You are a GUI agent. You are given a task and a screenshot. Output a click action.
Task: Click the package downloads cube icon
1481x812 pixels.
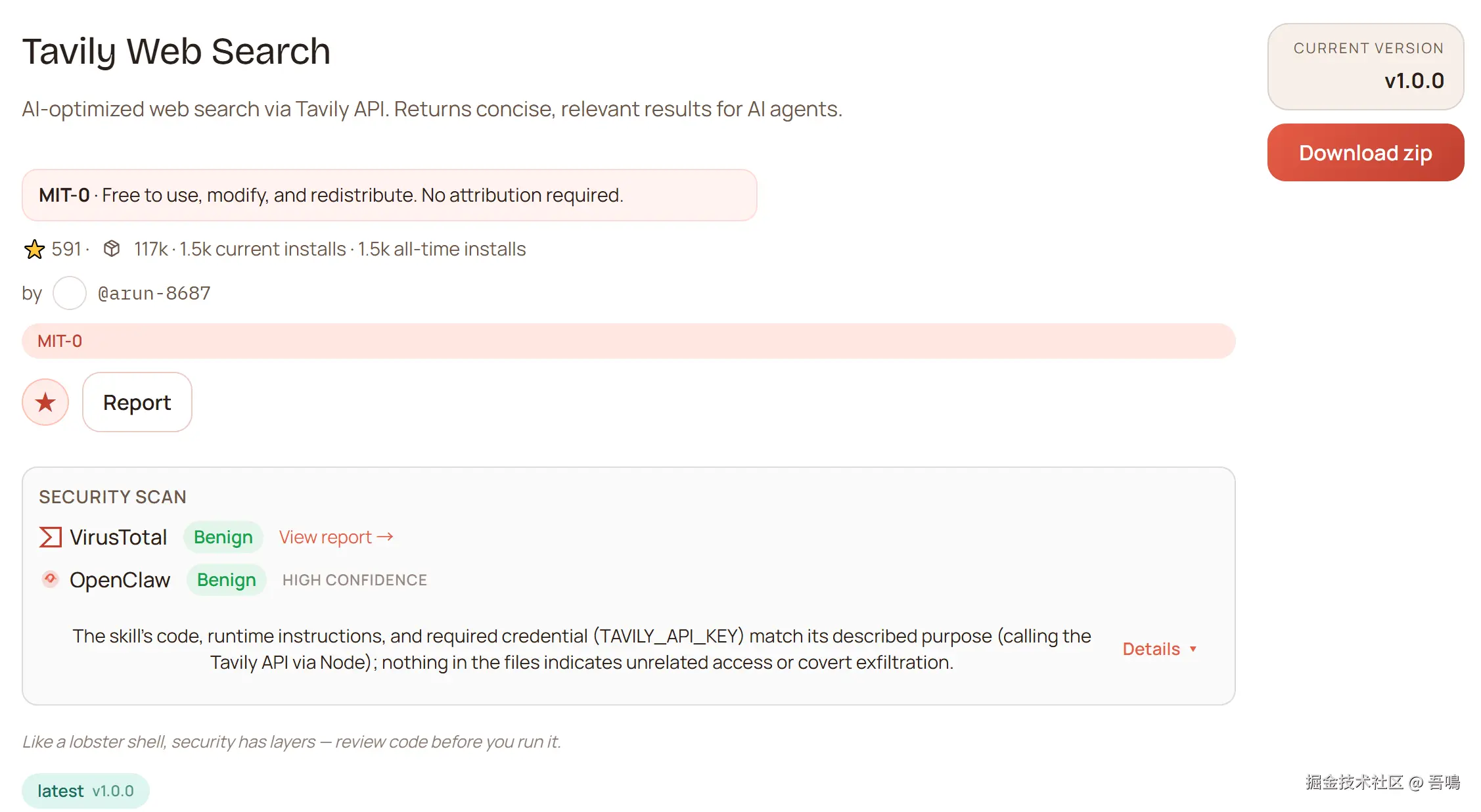point(112,249)
